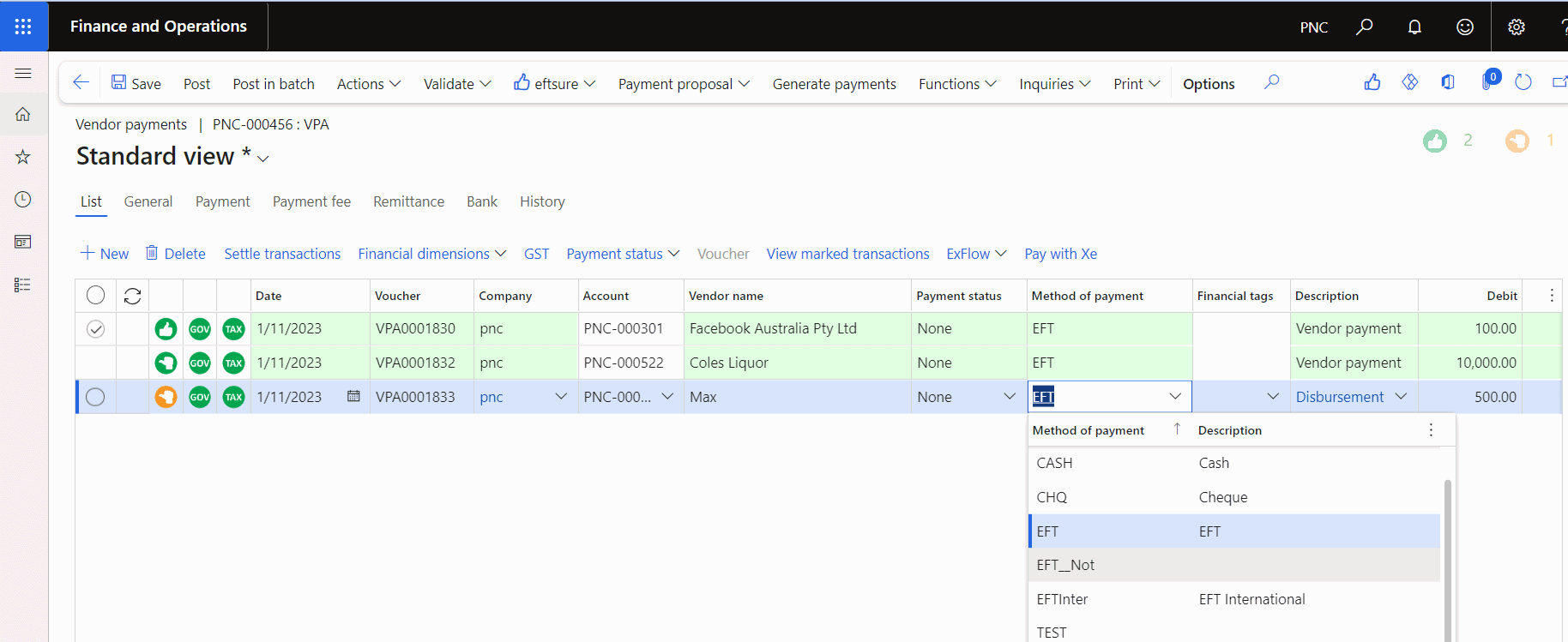This screenshot has width=1568, height=642.
Task: Click TAX icon on the Max row
Action: tap(233, 397)
